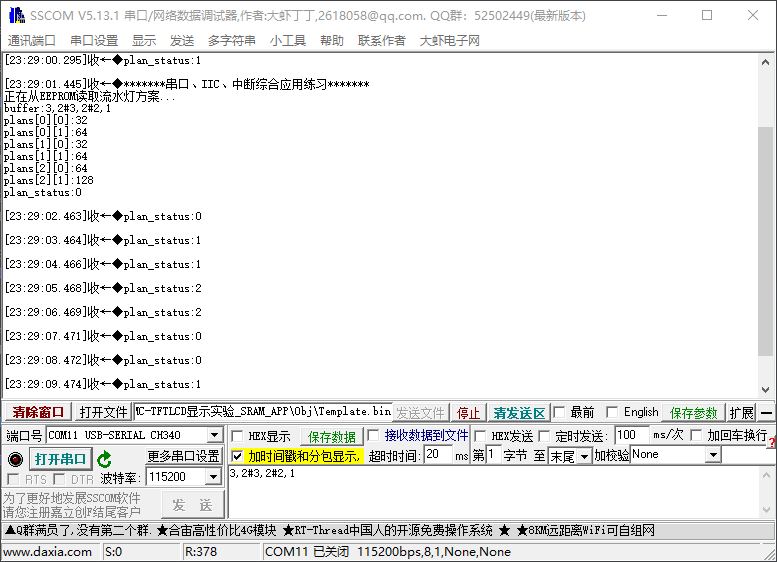The height and width of the screenshot is (562, 777).
Task: Open the 联系作者 menu
Action: pos(382,41)
